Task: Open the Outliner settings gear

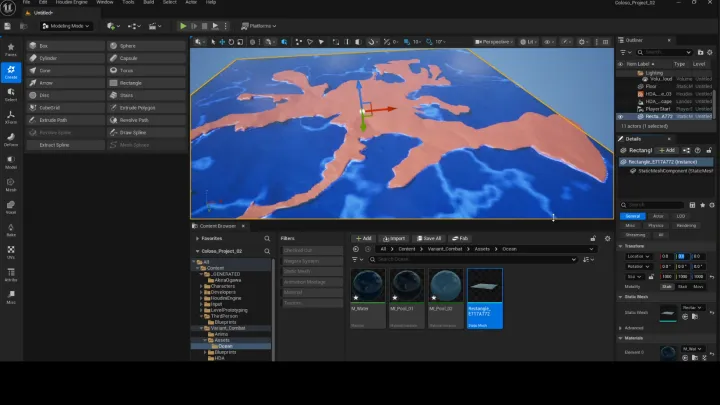Action: (710, 52)
